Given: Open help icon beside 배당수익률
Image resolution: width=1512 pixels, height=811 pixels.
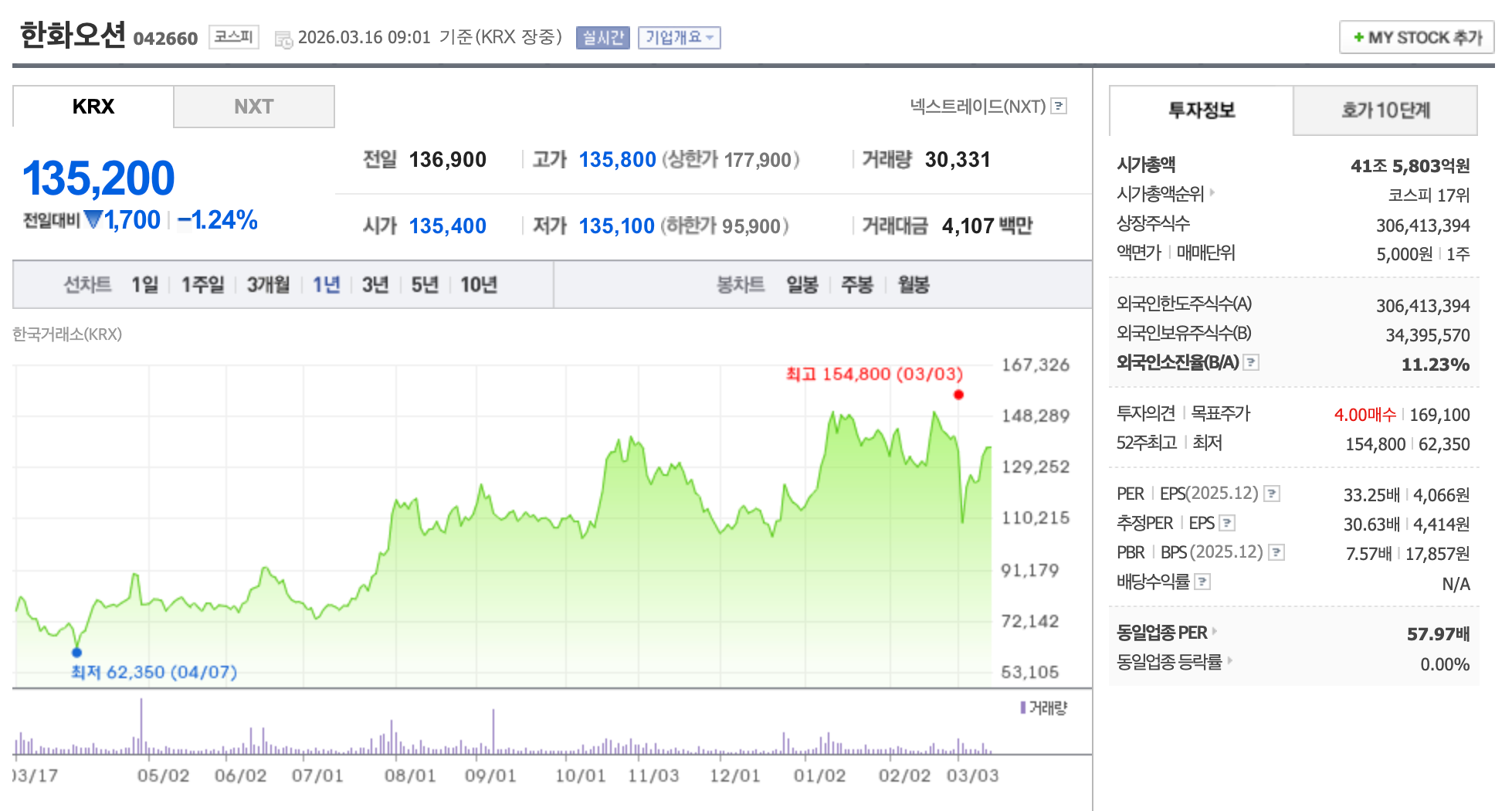Looking at the screenshot, I should [1202, 581].
